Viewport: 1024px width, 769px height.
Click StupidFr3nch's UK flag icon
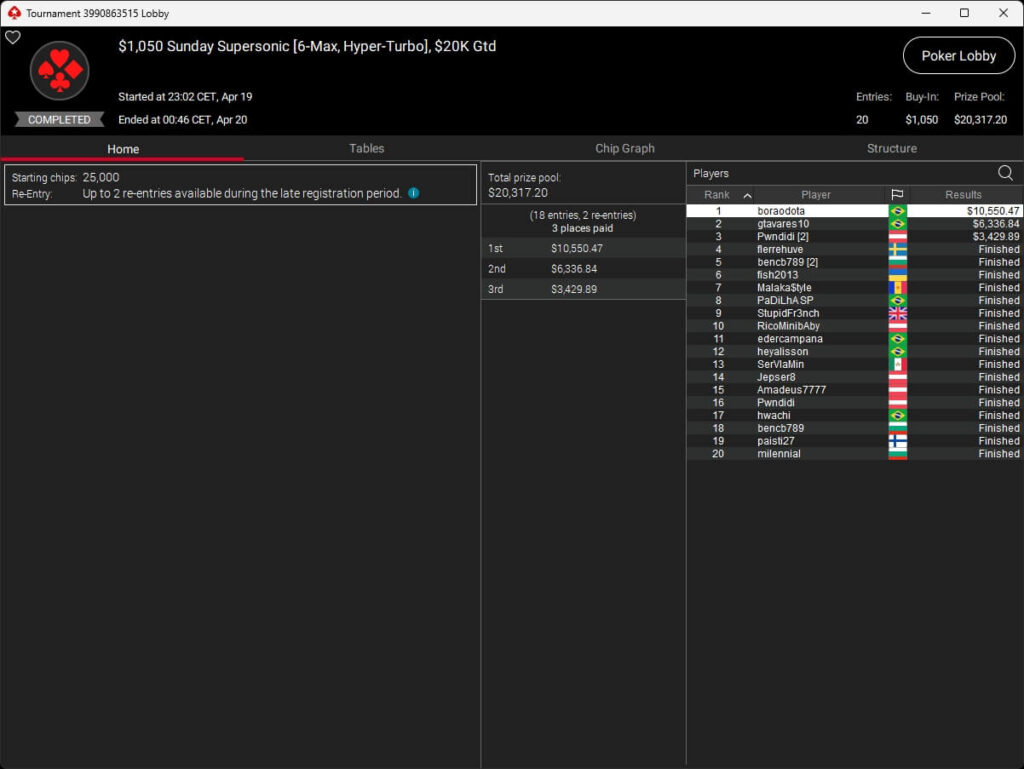coord(897,313)
